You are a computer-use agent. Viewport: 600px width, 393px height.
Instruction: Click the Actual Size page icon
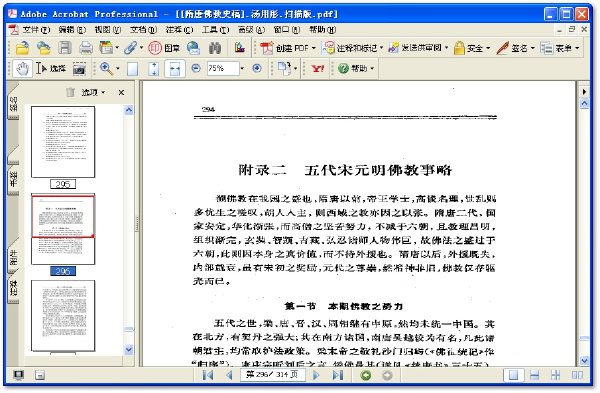(132, 69)
